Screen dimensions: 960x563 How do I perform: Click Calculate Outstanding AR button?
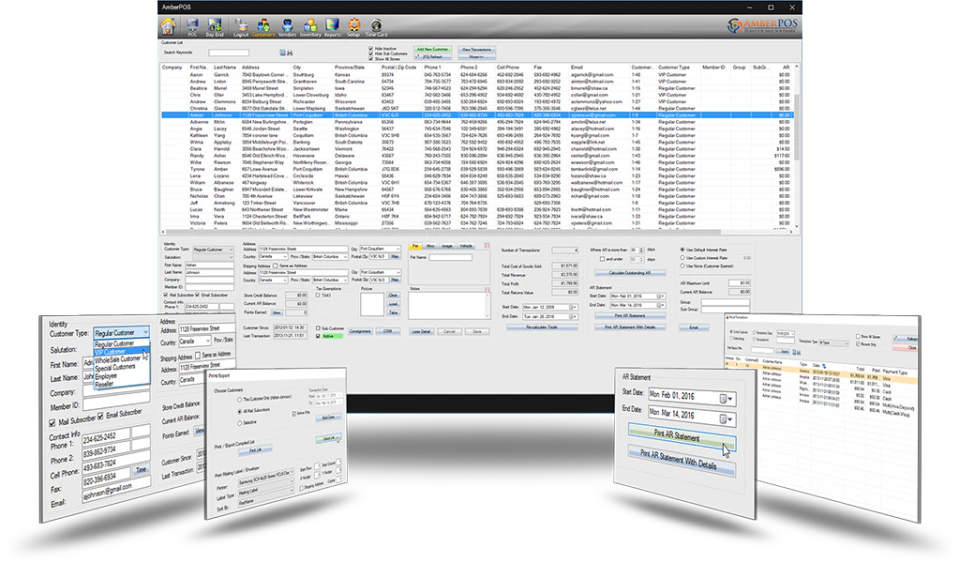(630, 273)
